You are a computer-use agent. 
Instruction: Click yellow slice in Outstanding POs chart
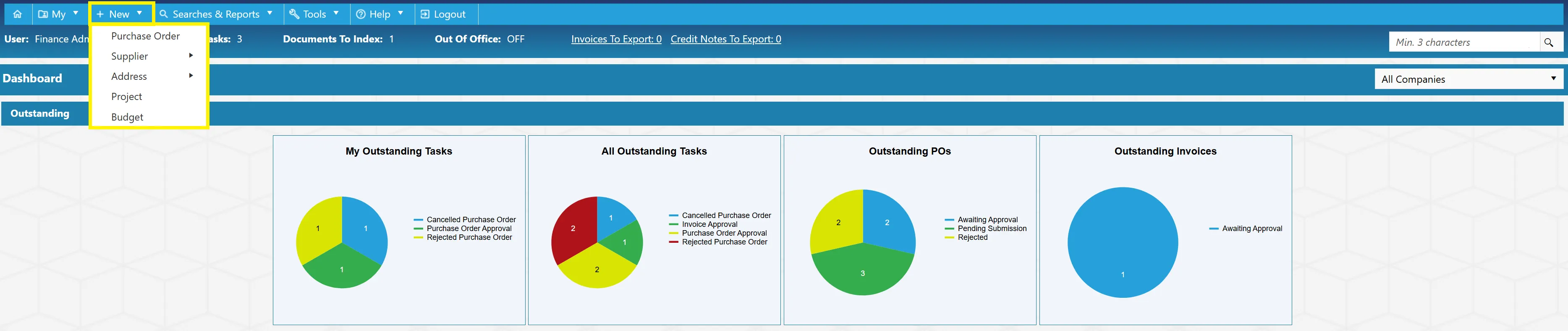[838, 222]
